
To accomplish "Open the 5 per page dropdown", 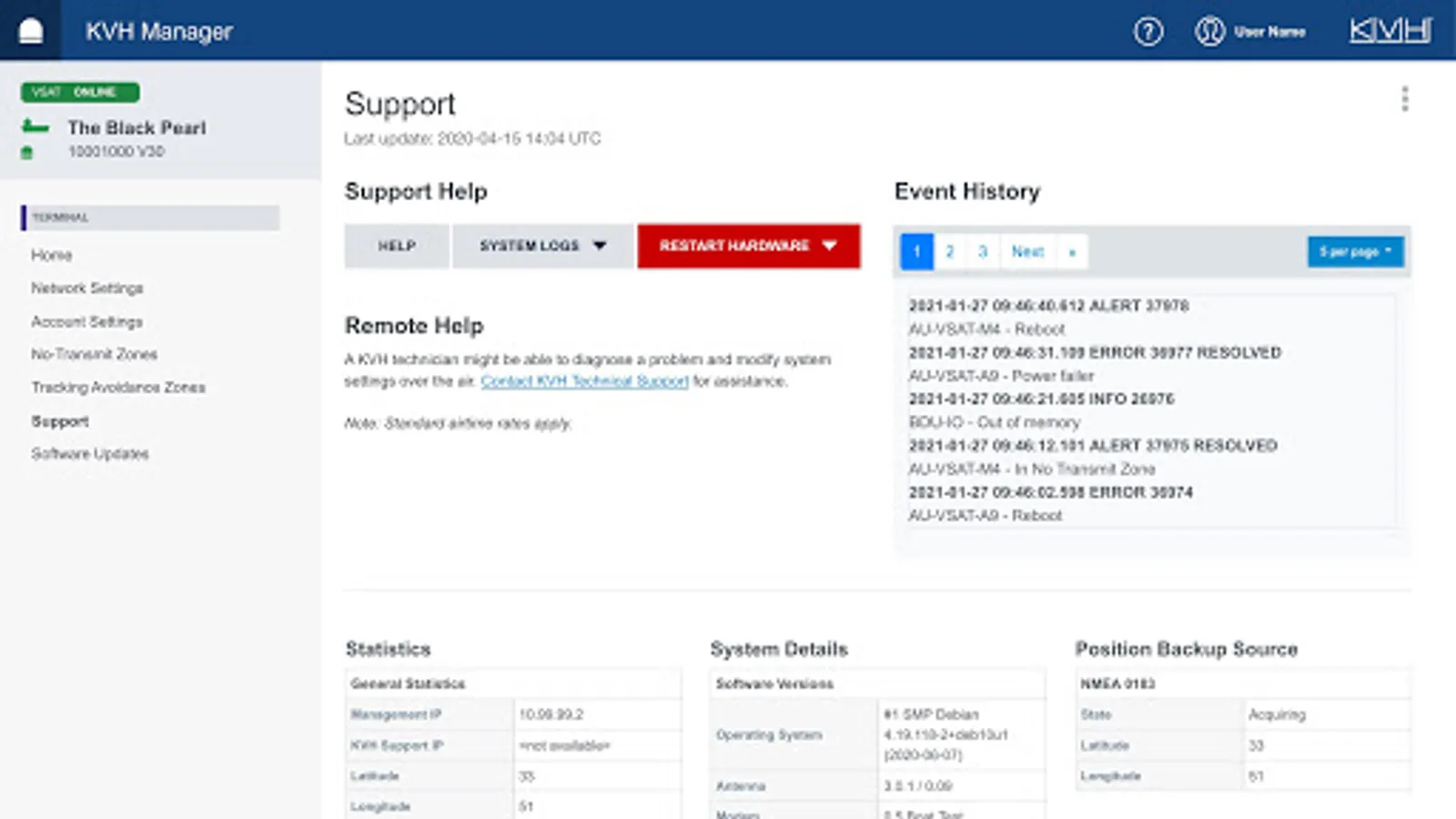I will click(x=1356, y=252).
